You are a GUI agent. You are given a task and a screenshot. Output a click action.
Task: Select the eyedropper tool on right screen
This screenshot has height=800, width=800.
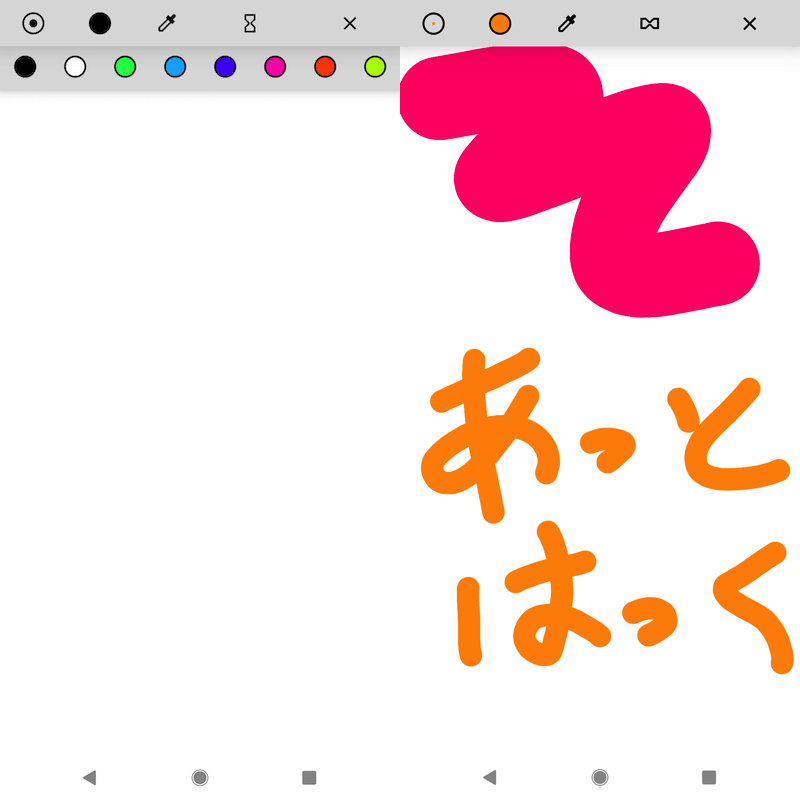567,24
